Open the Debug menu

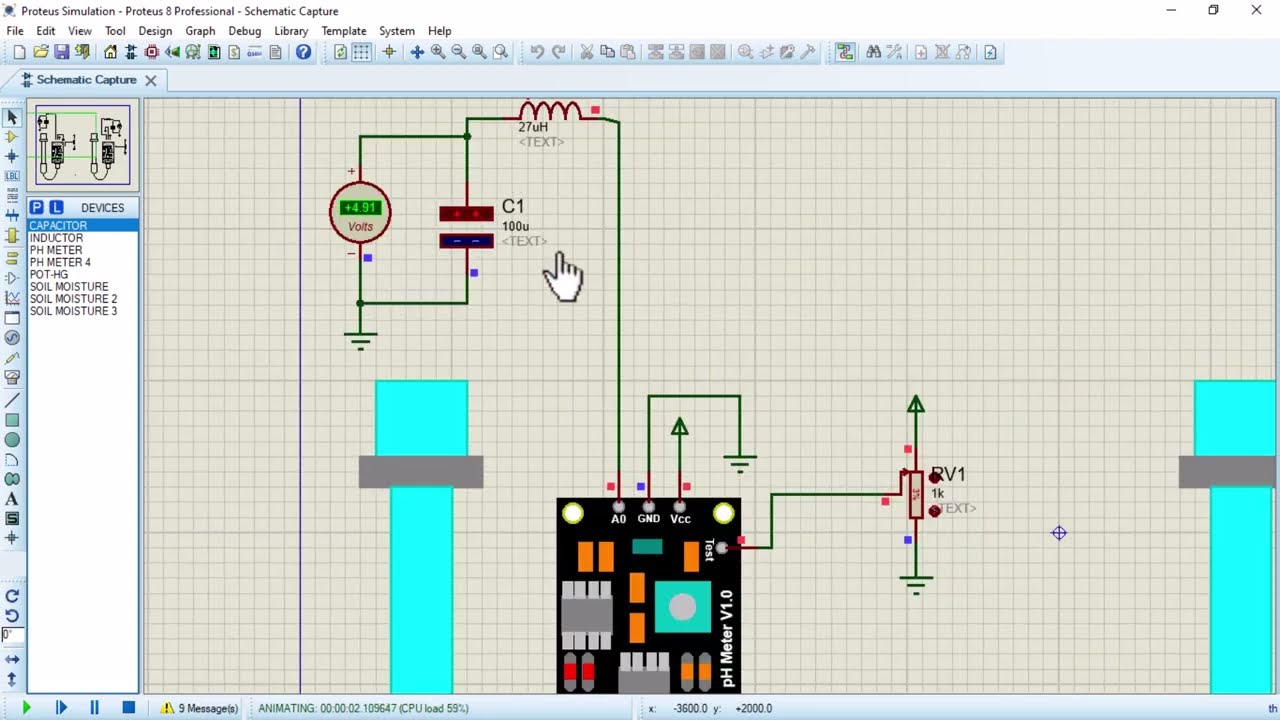[244, 31]
